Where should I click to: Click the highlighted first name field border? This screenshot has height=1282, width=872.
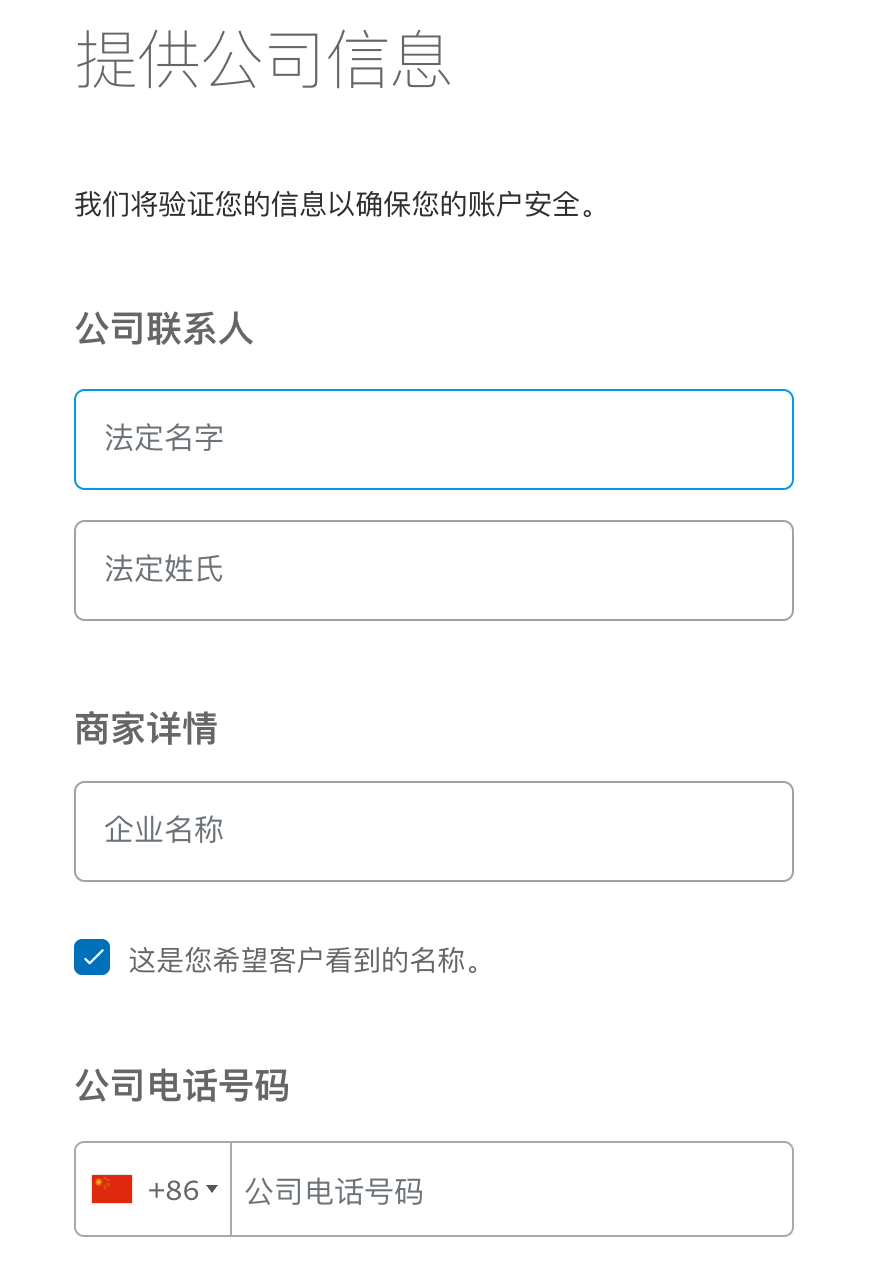[x=433, y=390]
